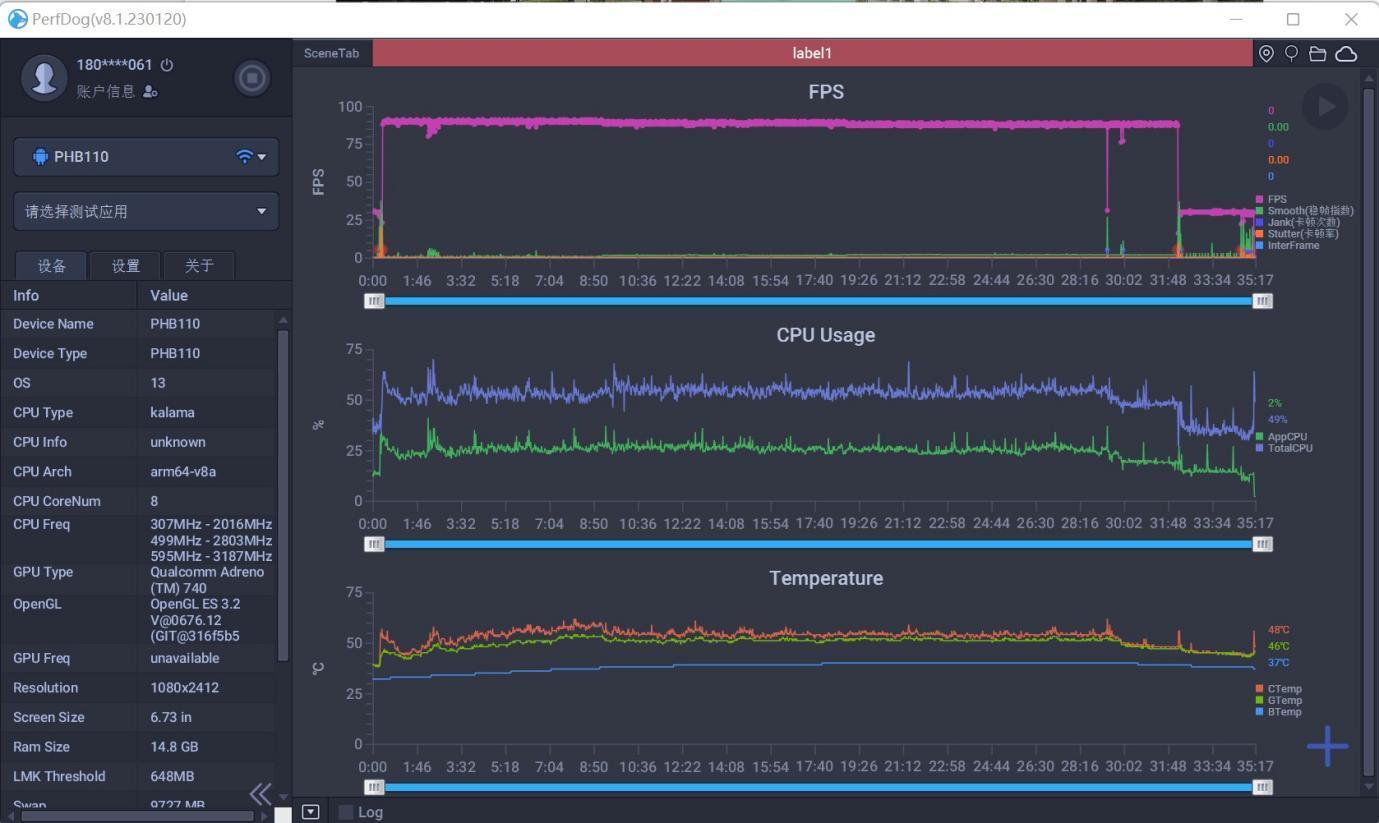Toggle InterFrame series in legend
Screen dimensions: 1379x823
(1287, 245)
